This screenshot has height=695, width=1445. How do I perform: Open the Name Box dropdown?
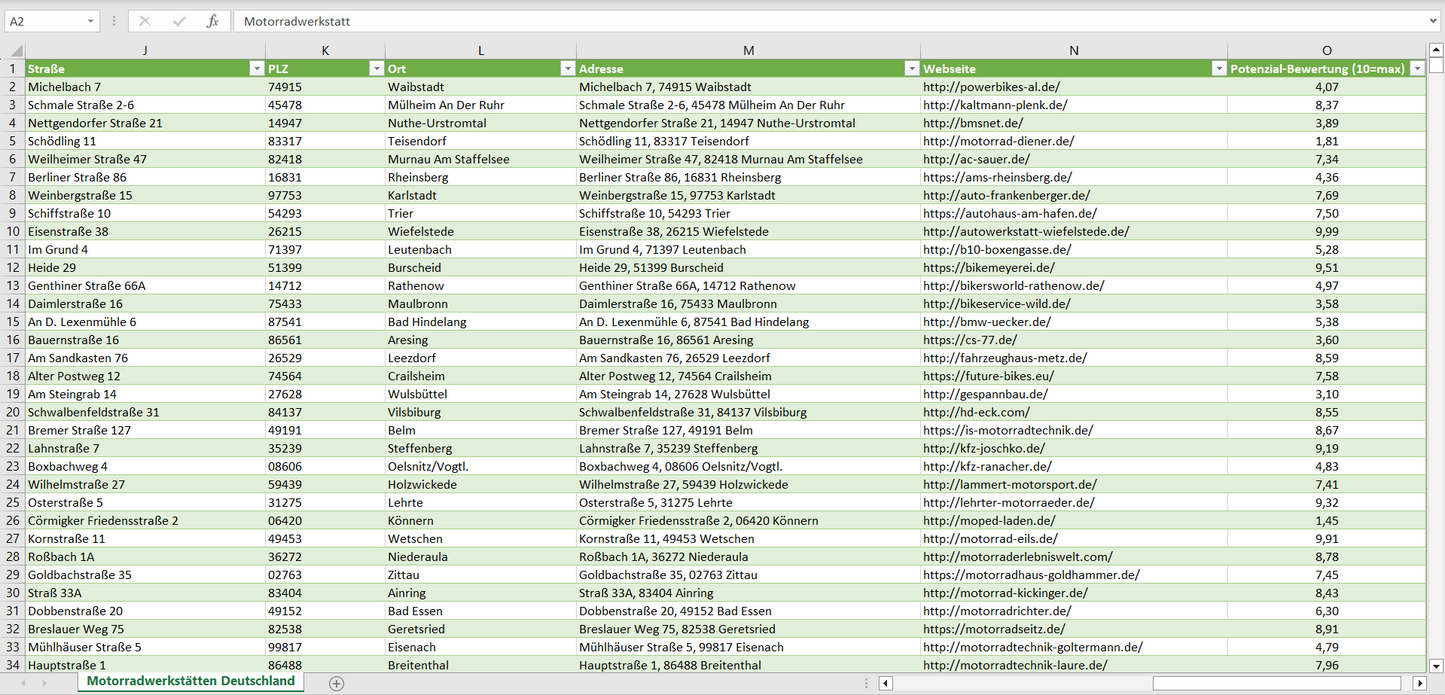point(91,21)
